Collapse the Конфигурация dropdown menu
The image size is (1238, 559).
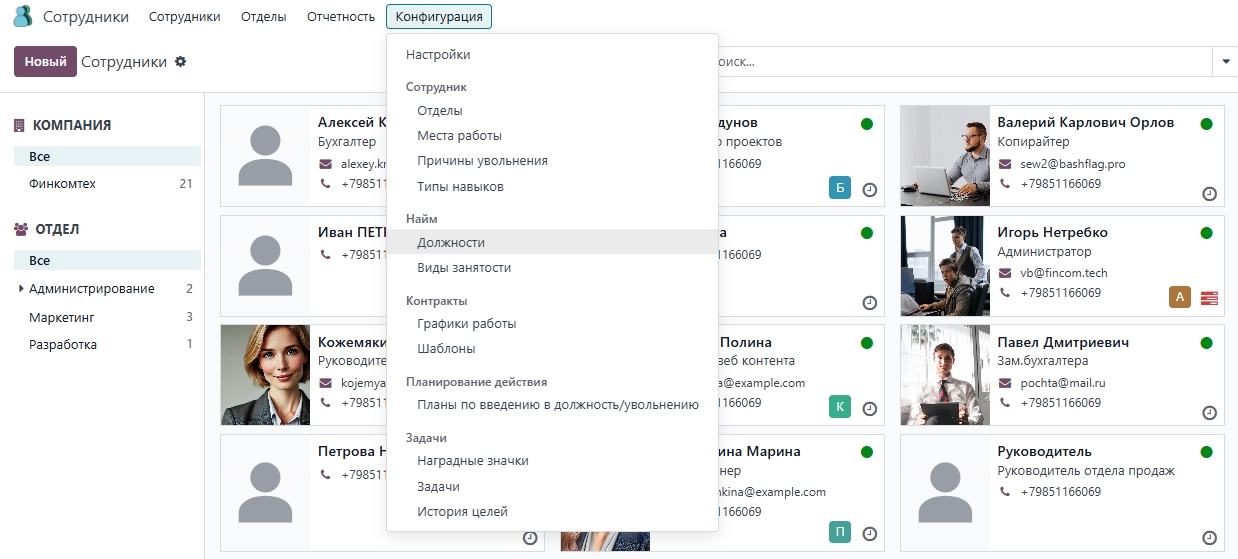pyautogui.click(x=439, y=16)
